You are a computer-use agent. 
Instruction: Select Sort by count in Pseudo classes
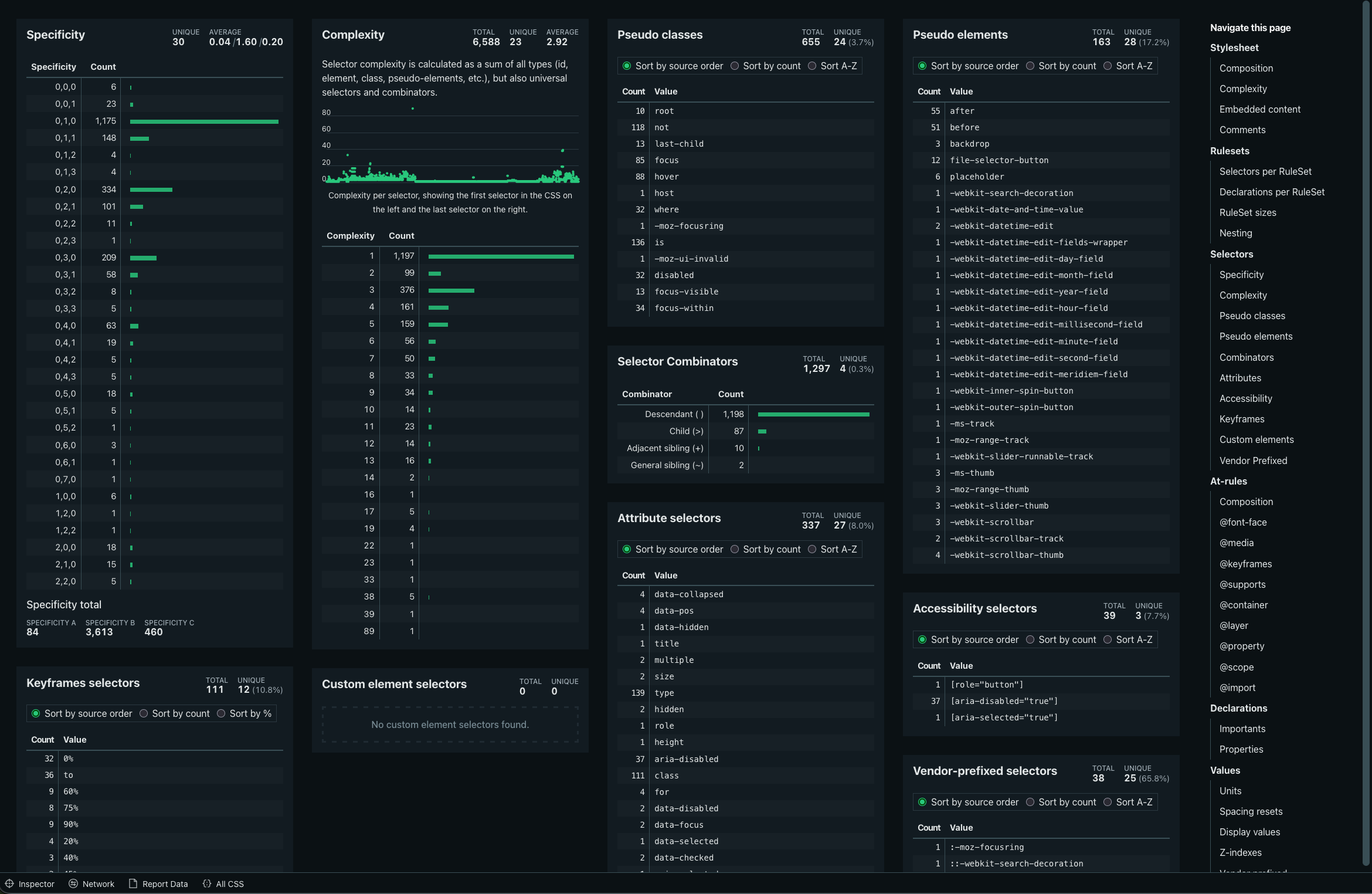tap(766, 66)
